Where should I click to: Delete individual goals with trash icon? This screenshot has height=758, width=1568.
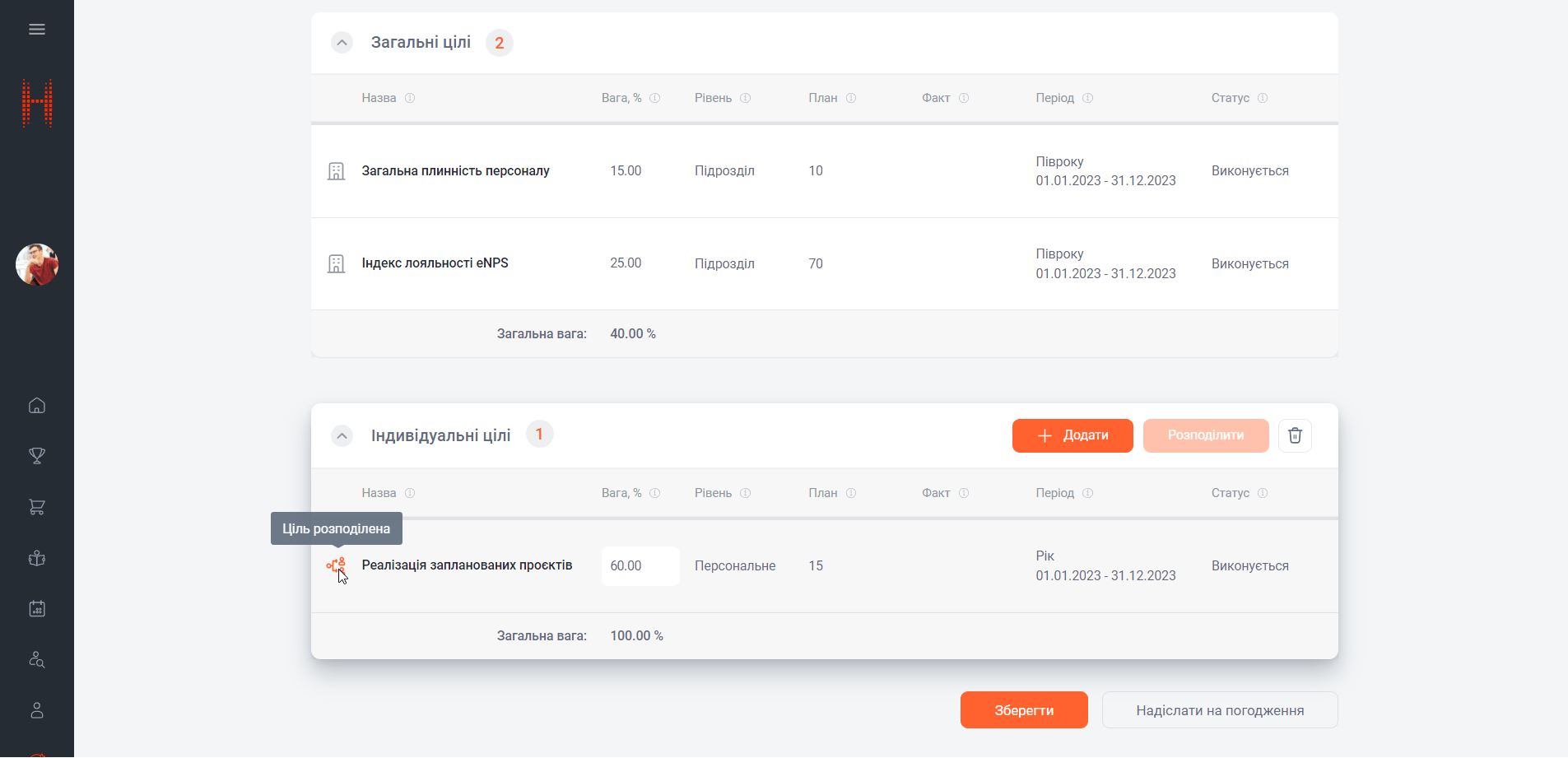coord(1295,435)
